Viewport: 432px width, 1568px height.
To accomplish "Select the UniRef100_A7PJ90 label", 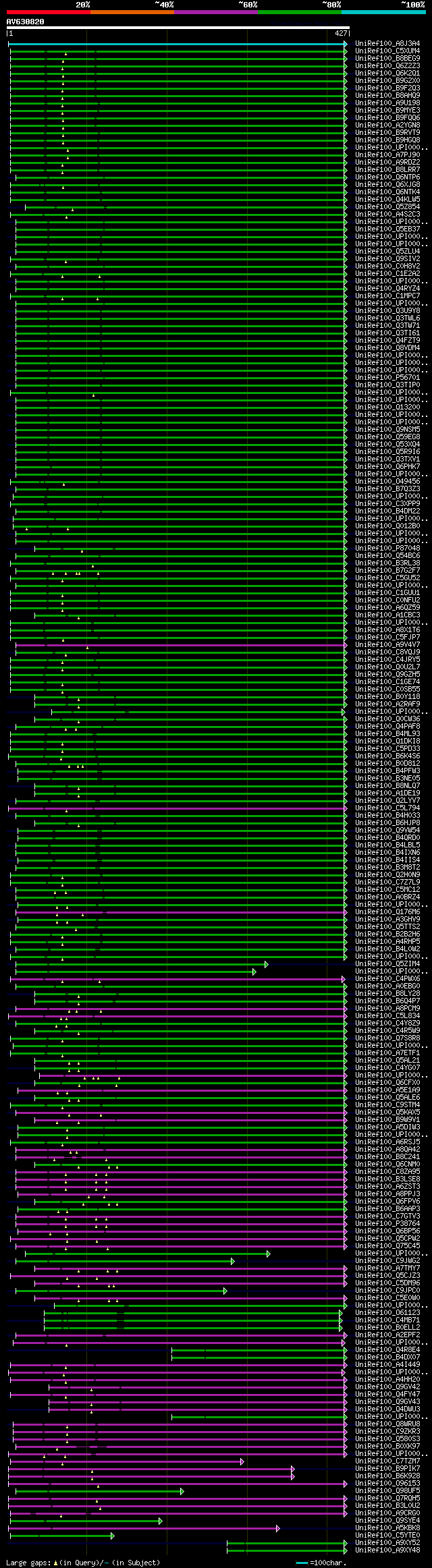I will [x=387, y=155].
